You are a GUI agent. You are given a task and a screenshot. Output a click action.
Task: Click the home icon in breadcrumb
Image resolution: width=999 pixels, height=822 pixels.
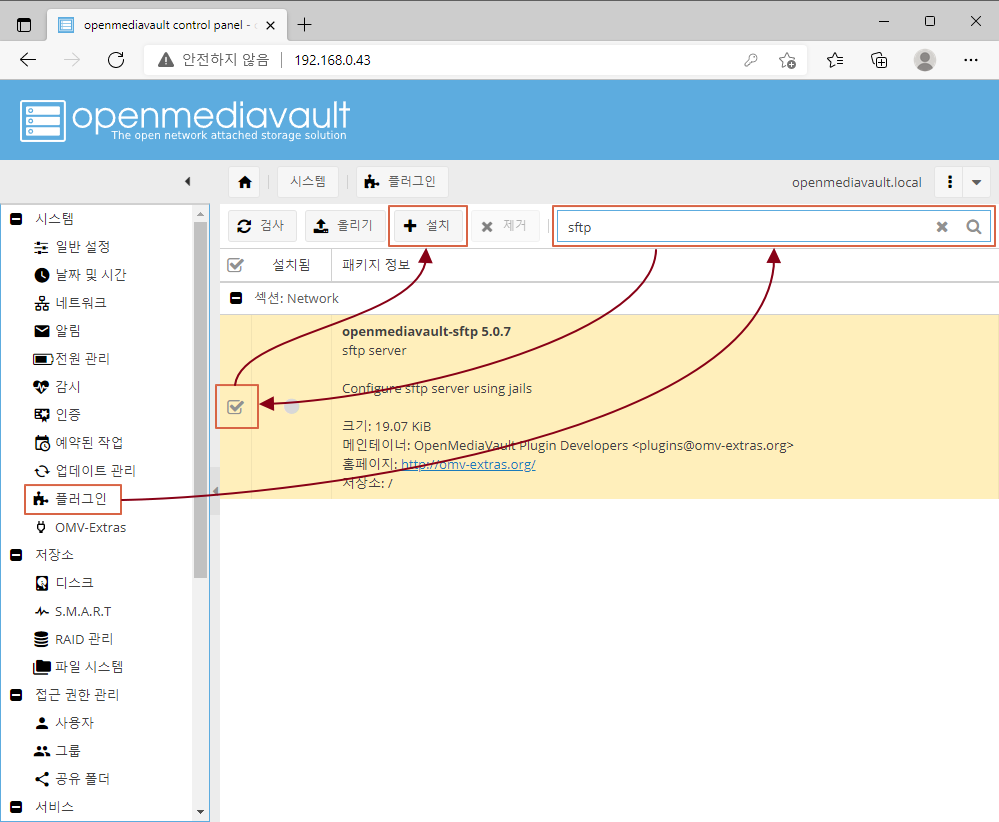[245, 182]
